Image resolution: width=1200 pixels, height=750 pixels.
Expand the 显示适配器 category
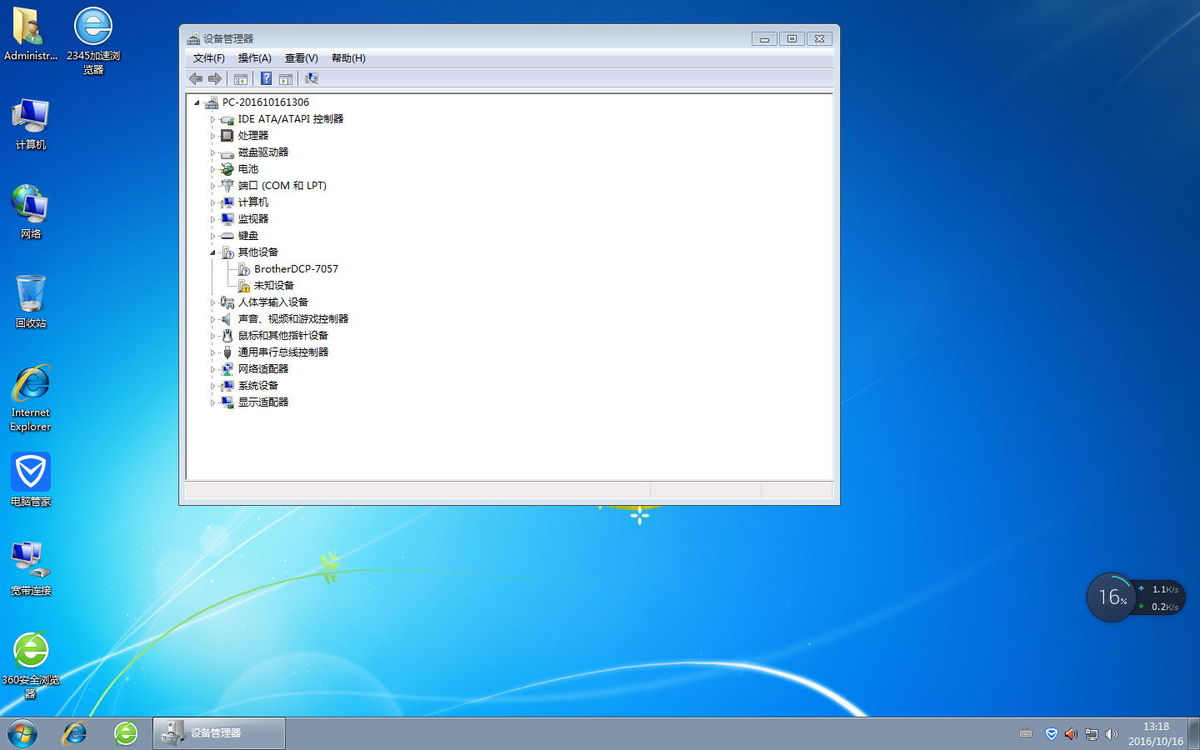(213, 402)
